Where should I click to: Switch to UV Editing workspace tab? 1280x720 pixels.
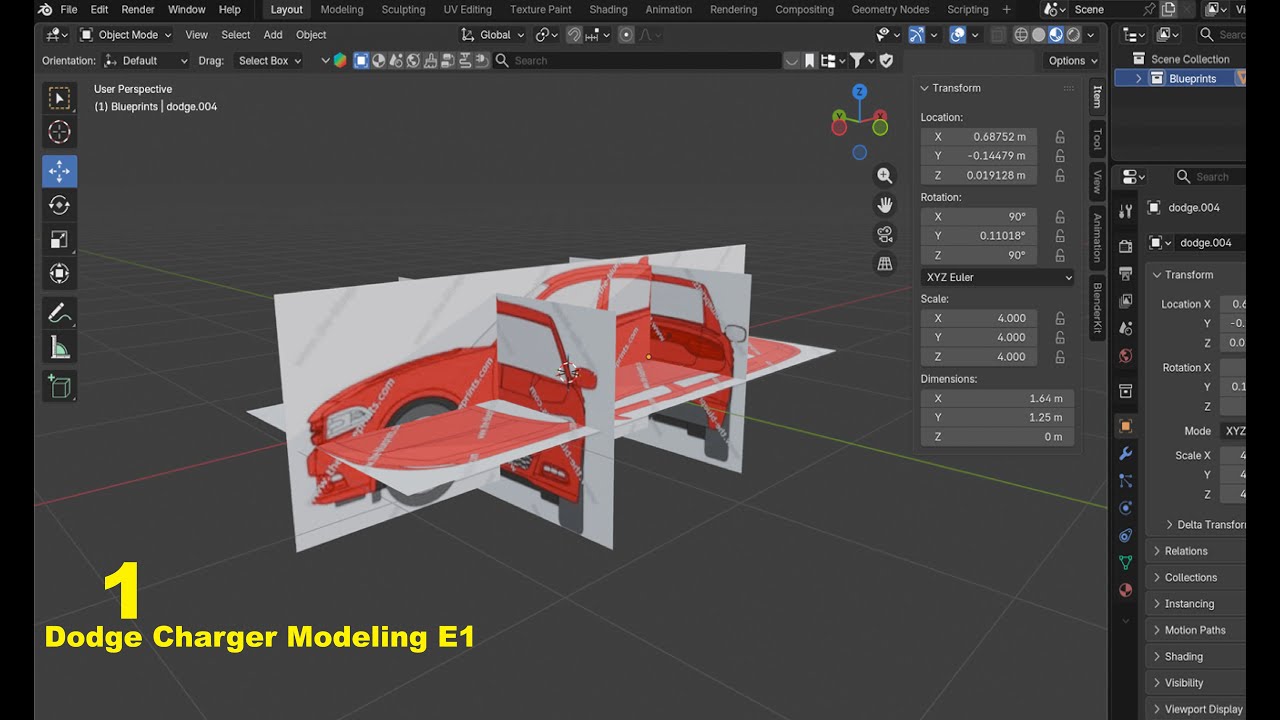(x=467, y=9)
